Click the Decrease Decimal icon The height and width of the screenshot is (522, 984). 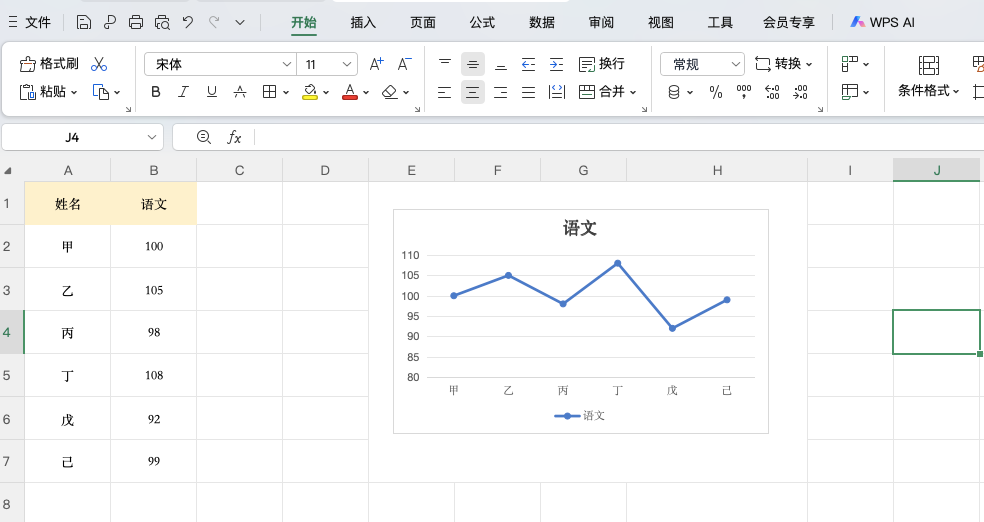point(800,92)
